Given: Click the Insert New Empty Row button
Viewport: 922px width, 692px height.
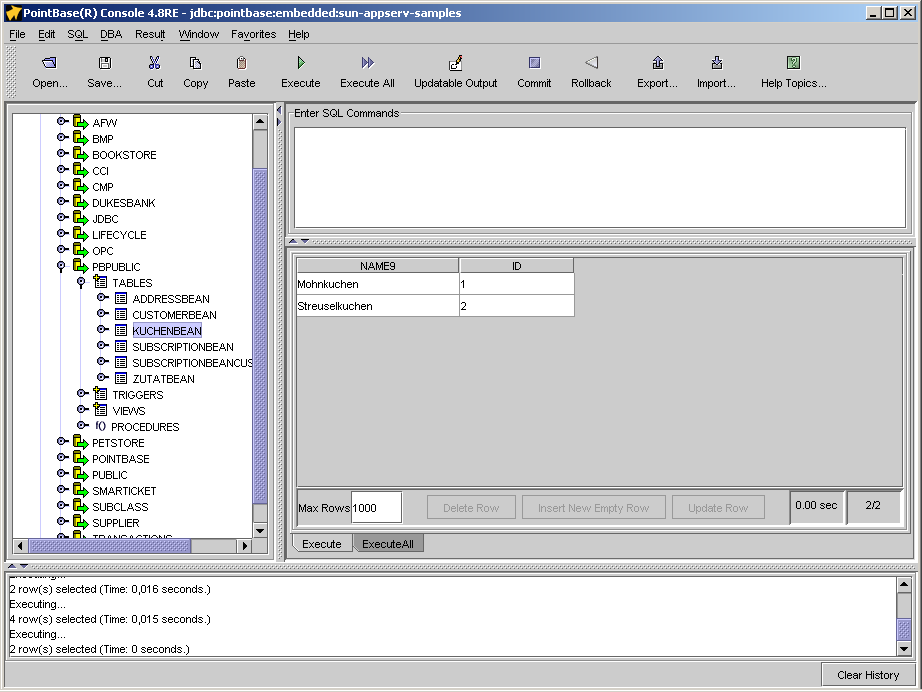Looking at the screenshot, I should click(x=593, y=507).
